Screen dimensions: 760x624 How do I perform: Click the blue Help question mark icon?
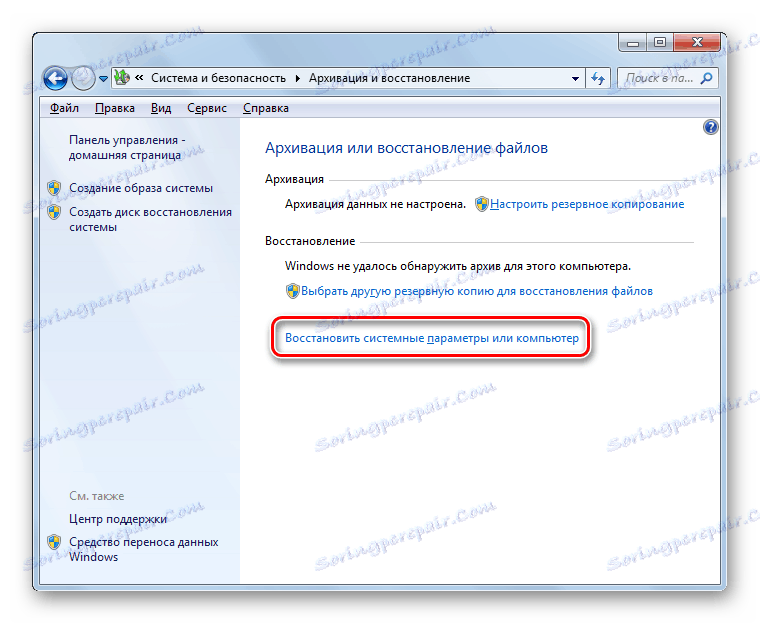click(710, 128)
